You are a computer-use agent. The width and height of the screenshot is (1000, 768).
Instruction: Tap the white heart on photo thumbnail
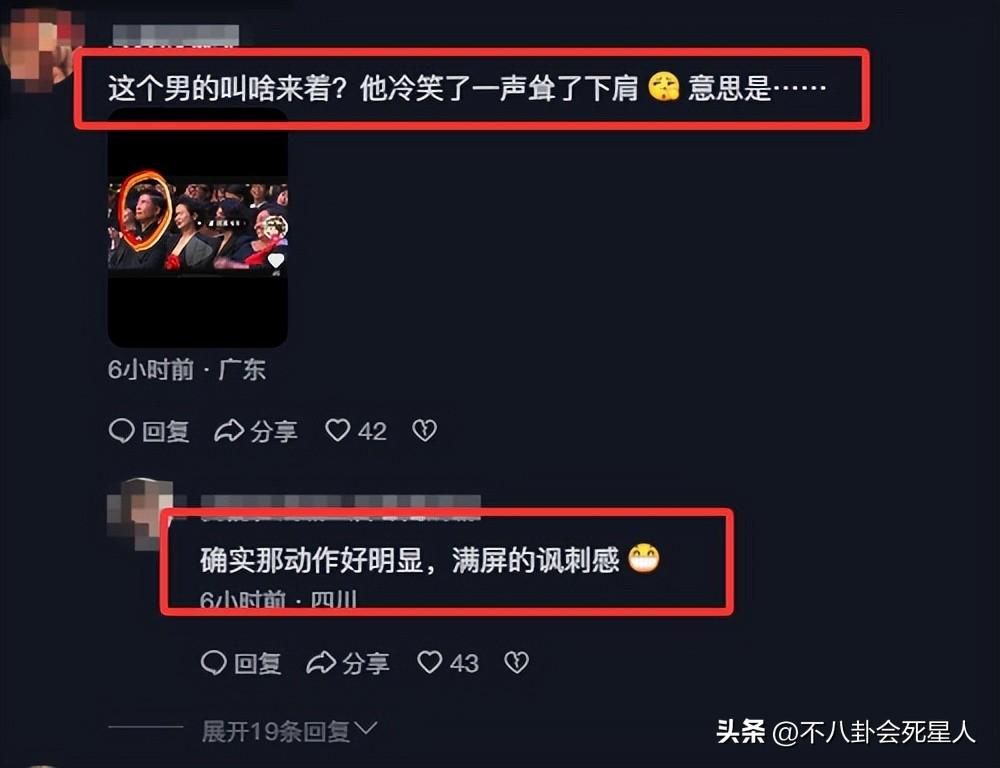(x=276, y=260)
